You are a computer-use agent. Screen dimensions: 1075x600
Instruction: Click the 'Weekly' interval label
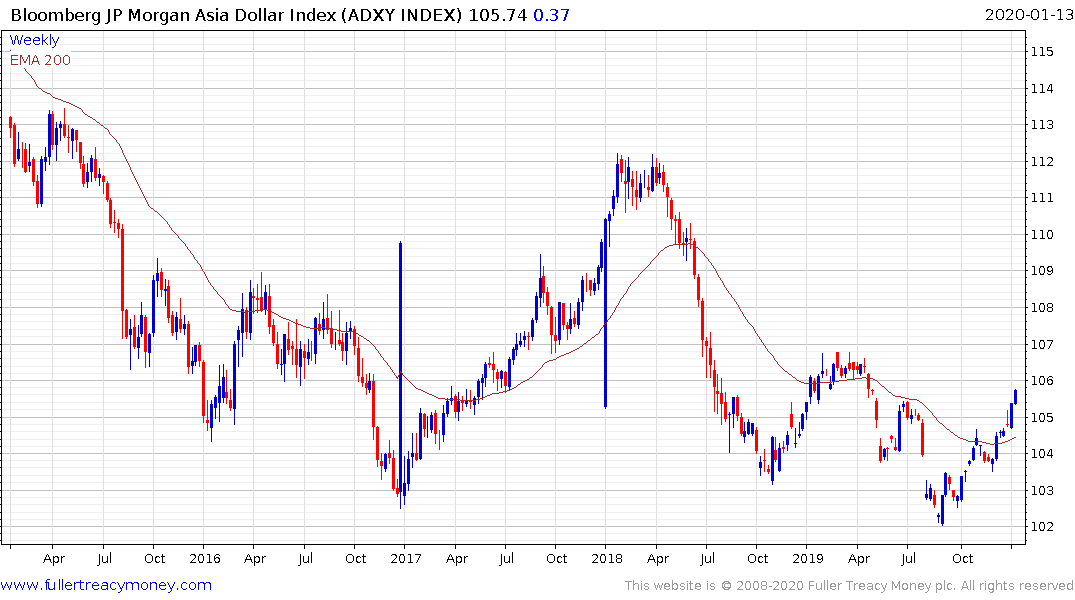34,40
